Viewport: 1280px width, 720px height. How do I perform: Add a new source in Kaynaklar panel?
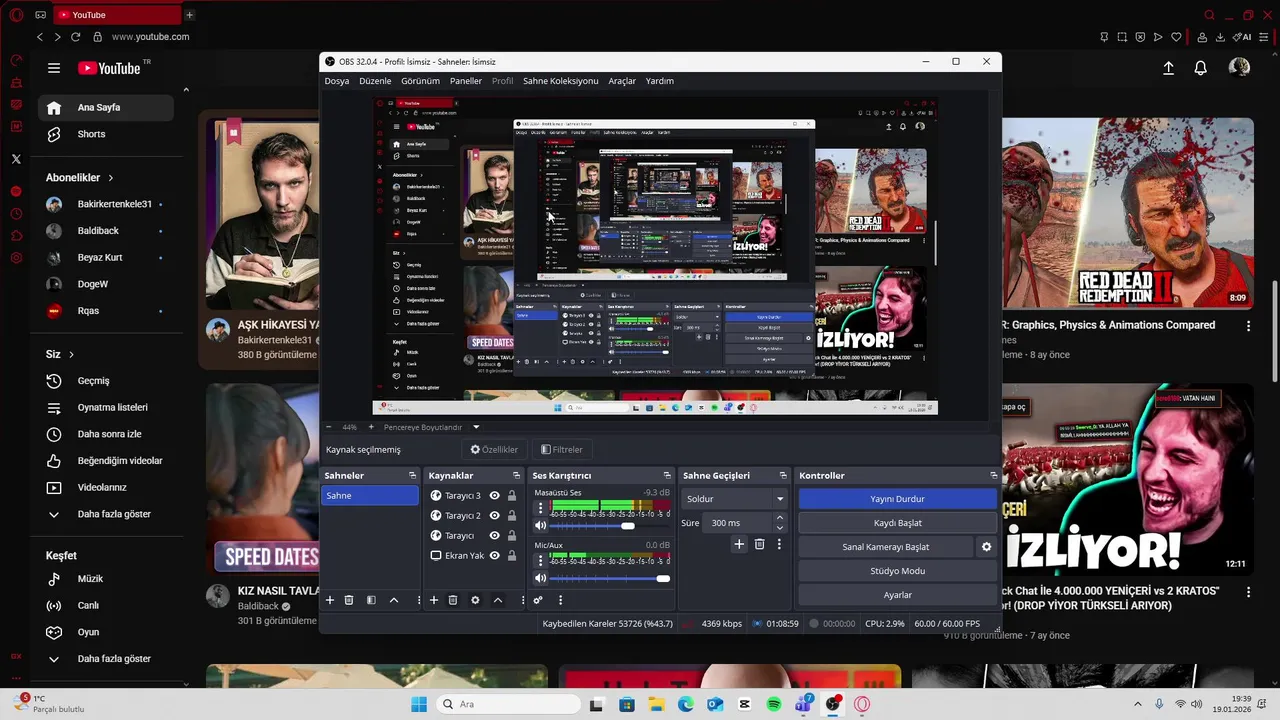[x=434, y=600]
